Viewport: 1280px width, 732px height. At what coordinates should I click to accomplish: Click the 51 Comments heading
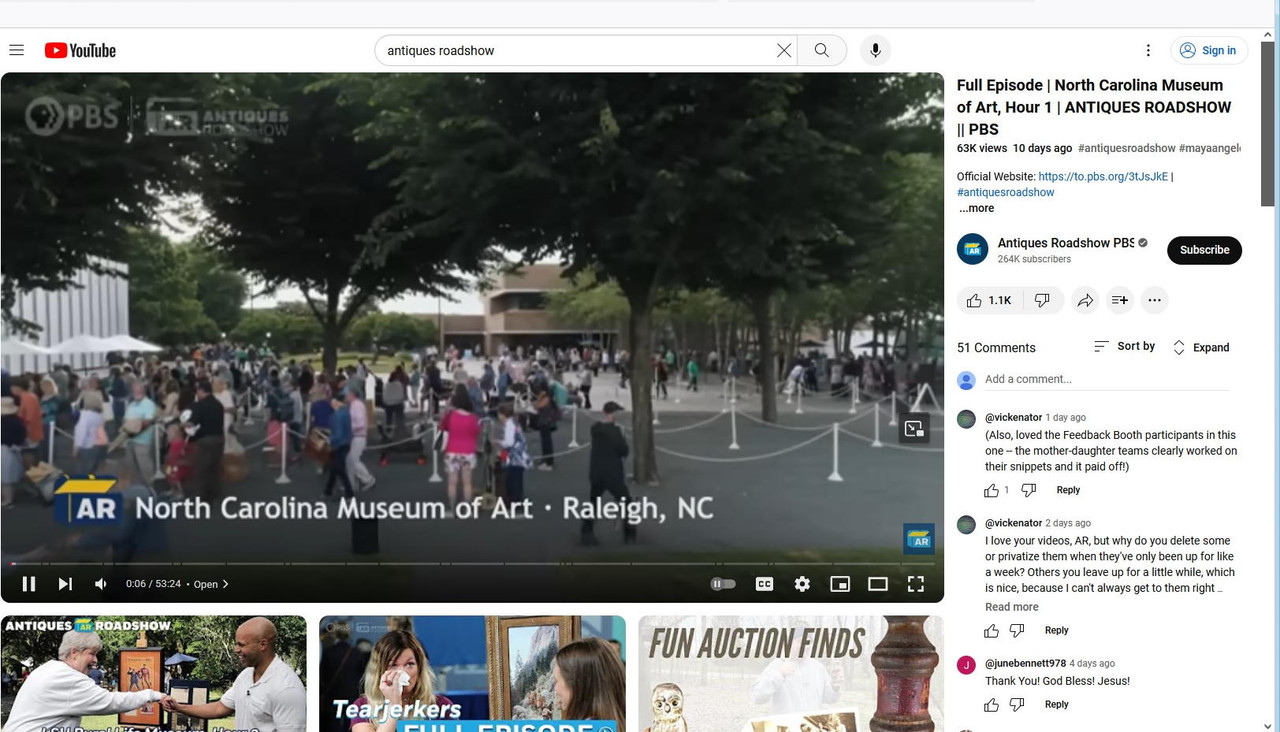[x=996, y=347]
